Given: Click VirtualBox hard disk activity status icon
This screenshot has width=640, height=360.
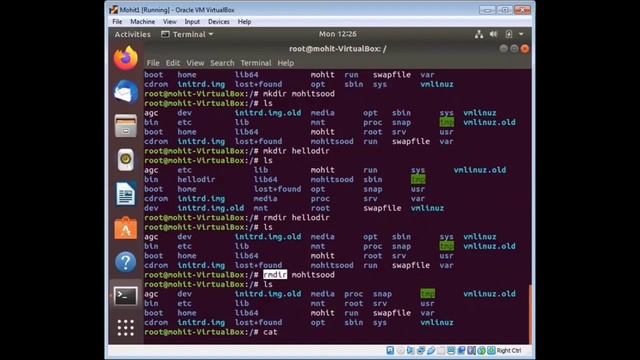Looking at the screenshot, I should pos(390,351).
